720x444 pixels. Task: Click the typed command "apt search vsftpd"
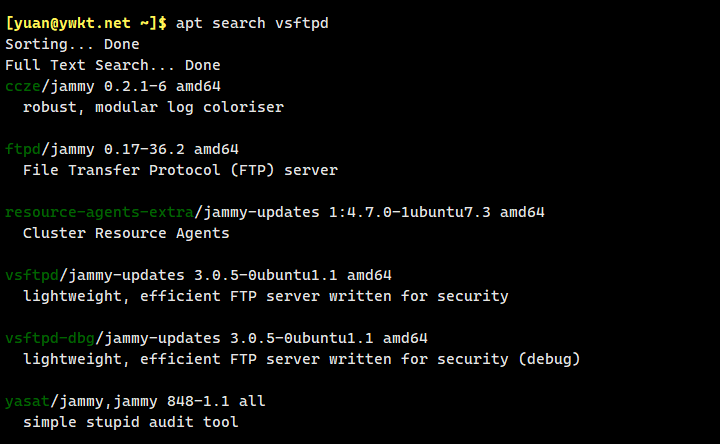251,23
